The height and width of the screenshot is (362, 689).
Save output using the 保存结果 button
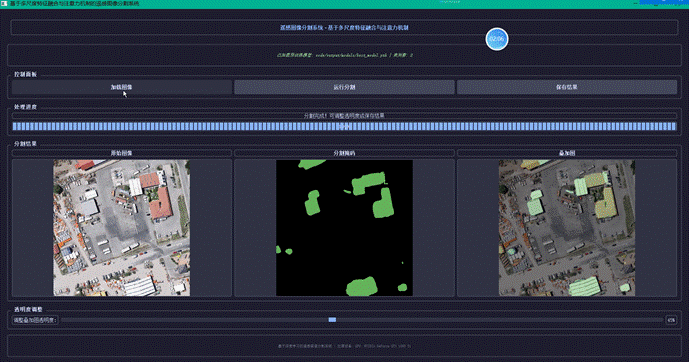tap(567, 87)
